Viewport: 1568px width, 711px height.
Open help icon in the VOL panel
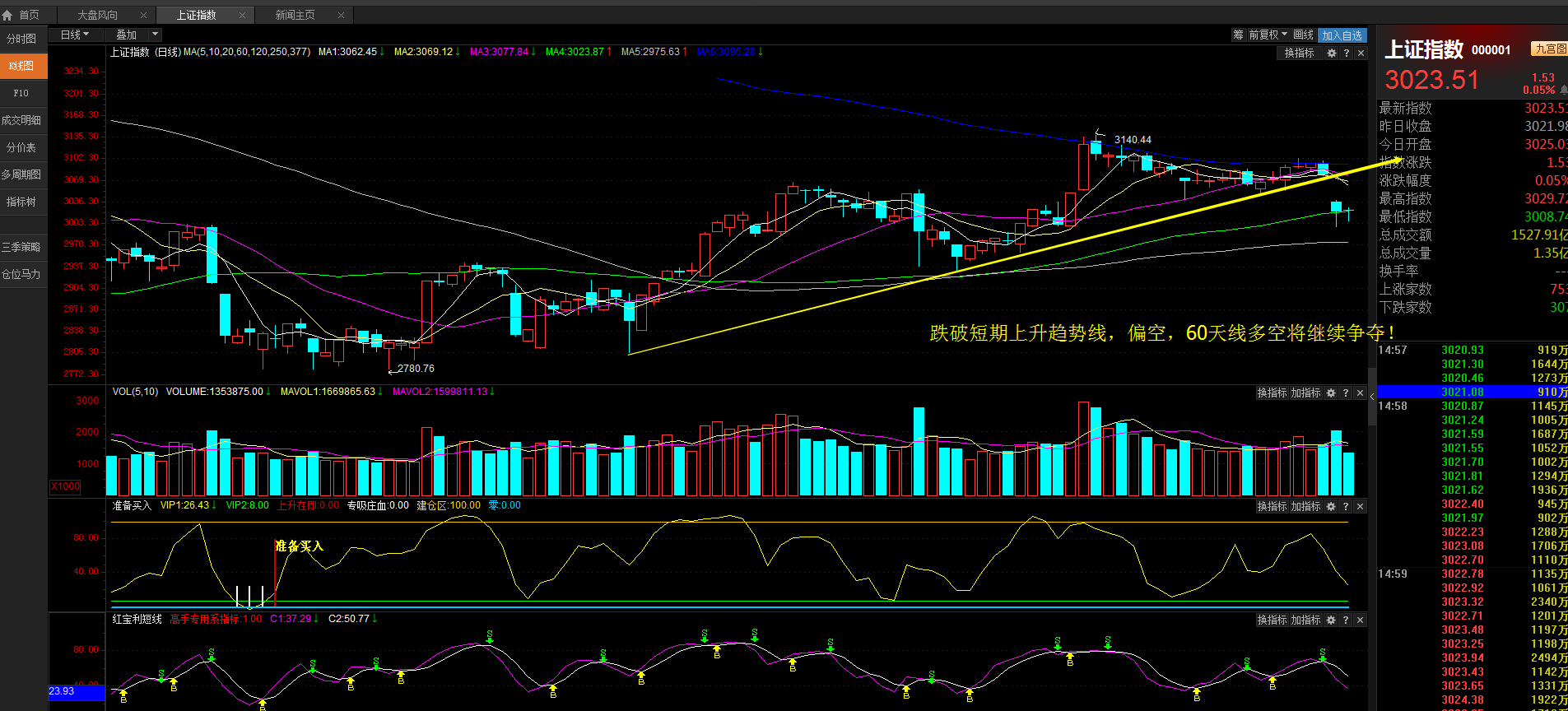[1346, 393]
